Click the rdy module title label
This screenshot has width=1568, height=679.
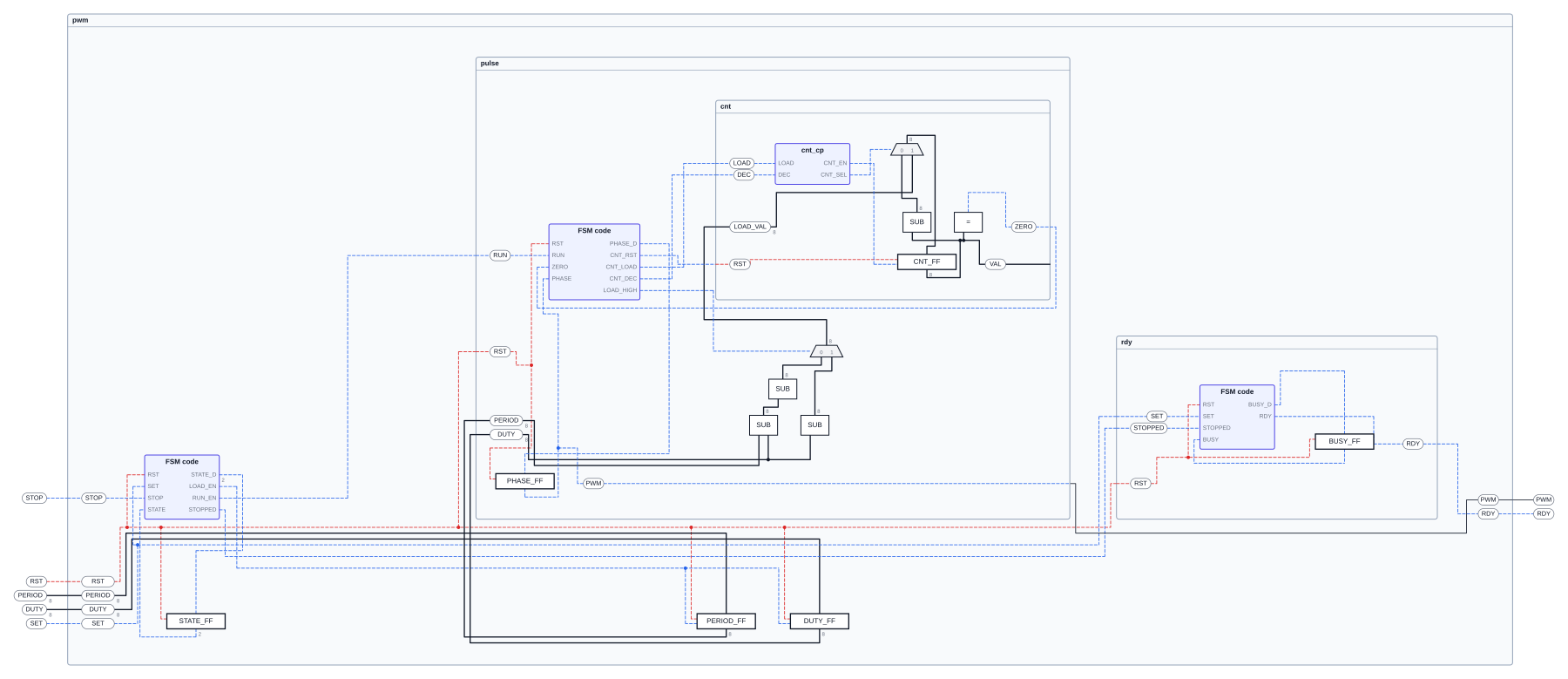(1126, 343)
